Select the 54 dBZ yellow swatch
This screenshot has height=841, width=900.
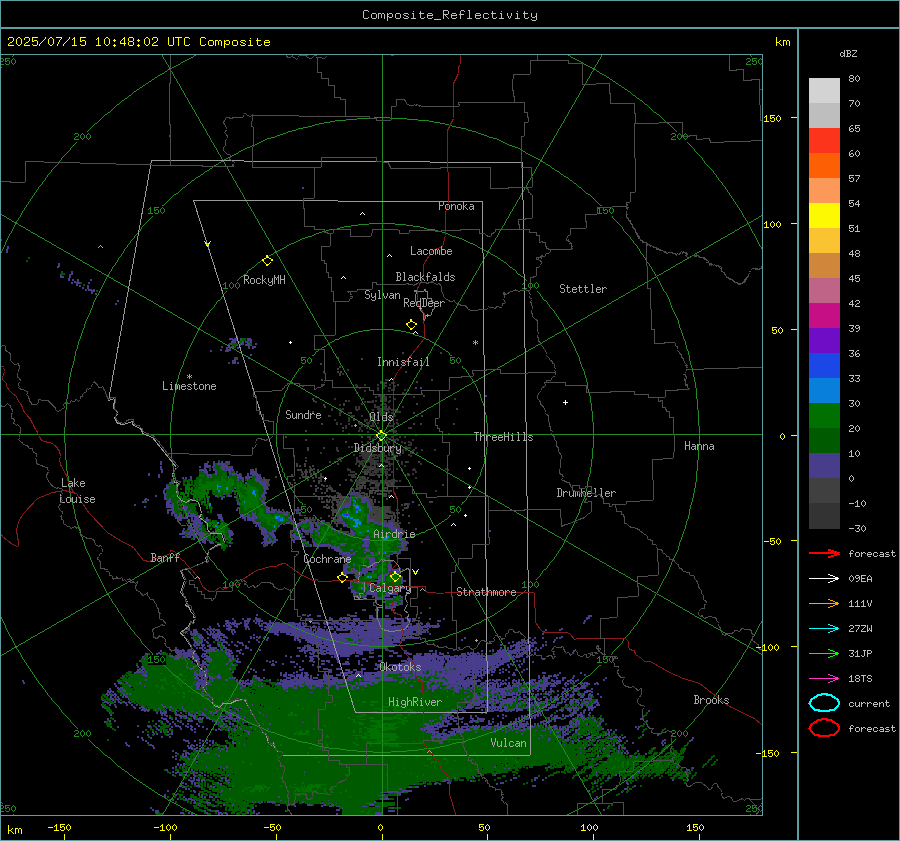[x=824, y=215]
